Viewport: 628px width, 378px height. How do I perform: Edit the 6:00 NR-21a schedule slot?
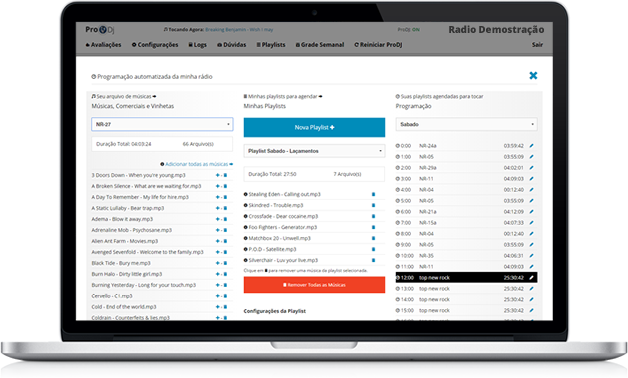tap(531, 212)
